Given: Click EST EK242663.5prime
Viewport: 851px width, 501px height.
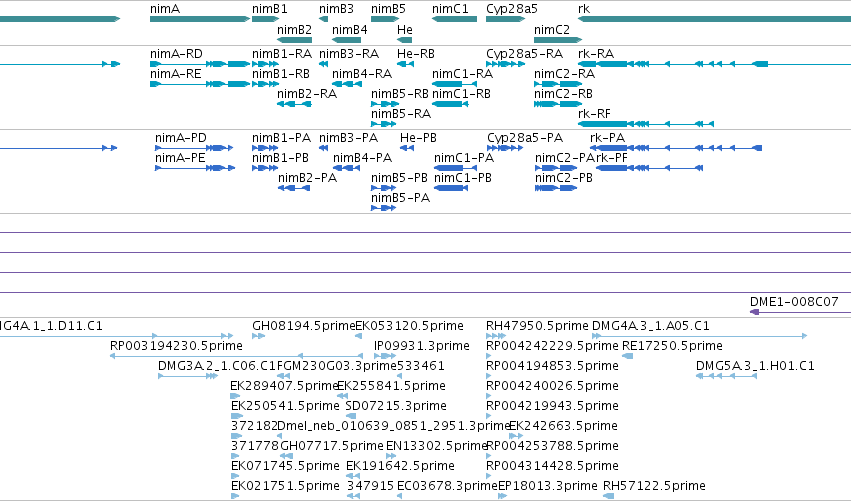Looking at the screenshot, I should point(516,435).
